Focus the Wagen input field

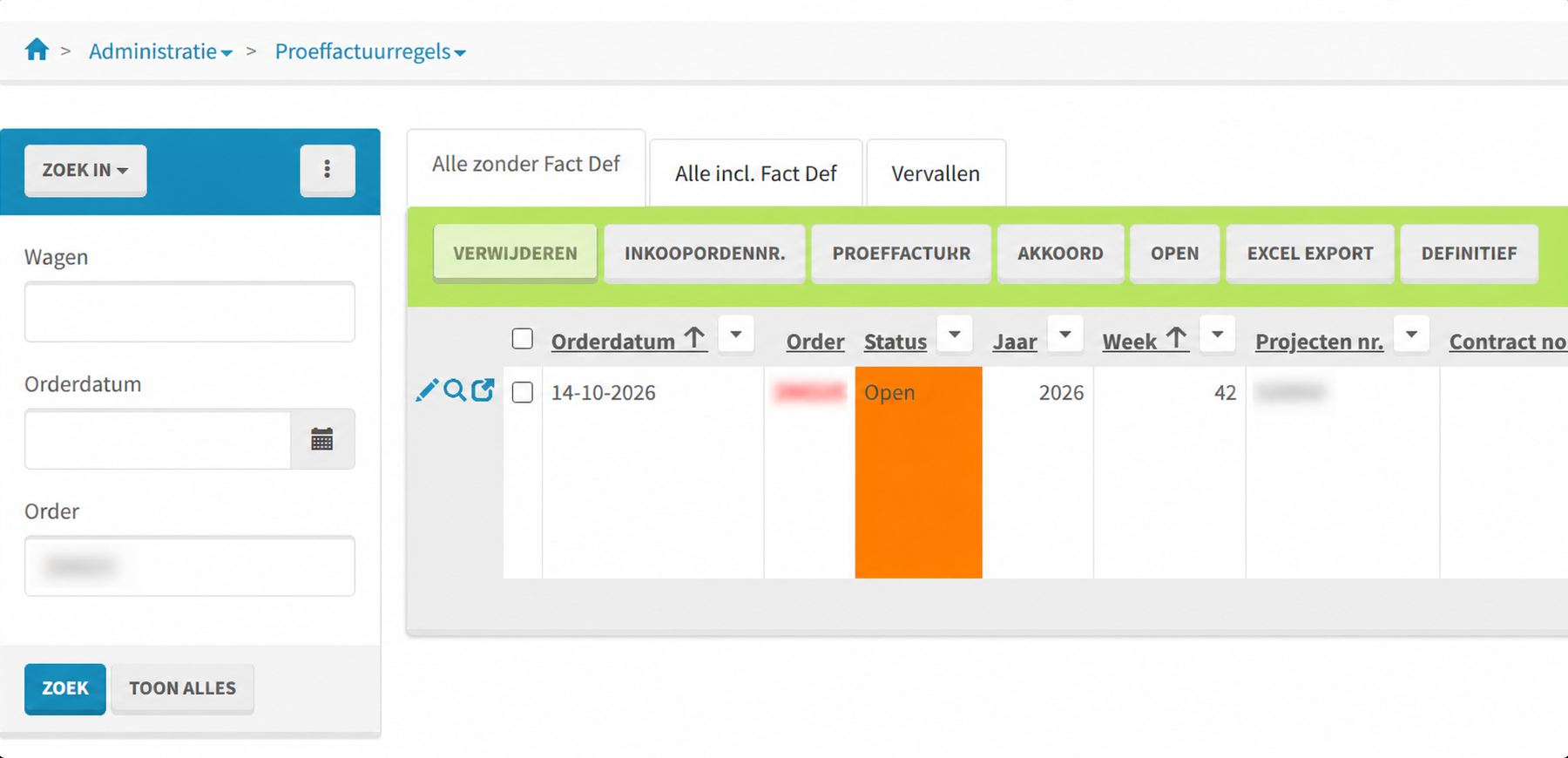[190, 312]
